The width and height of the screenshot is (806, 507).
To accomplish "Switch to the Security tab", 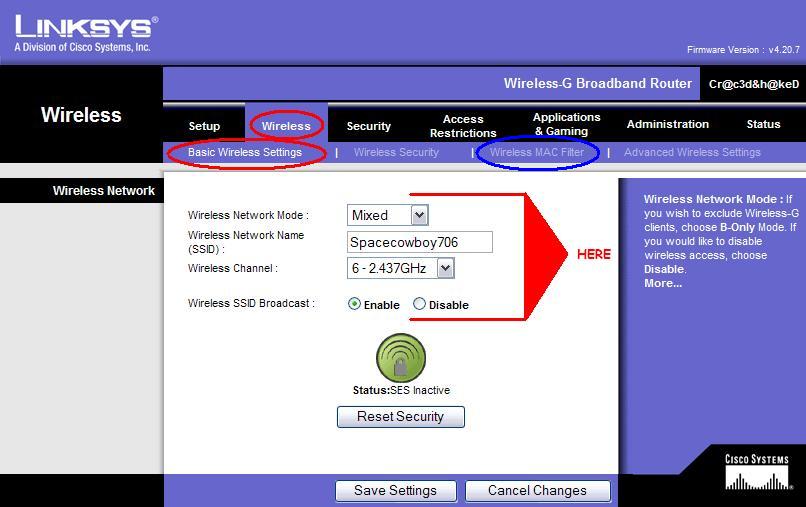I will pos(369,126).
